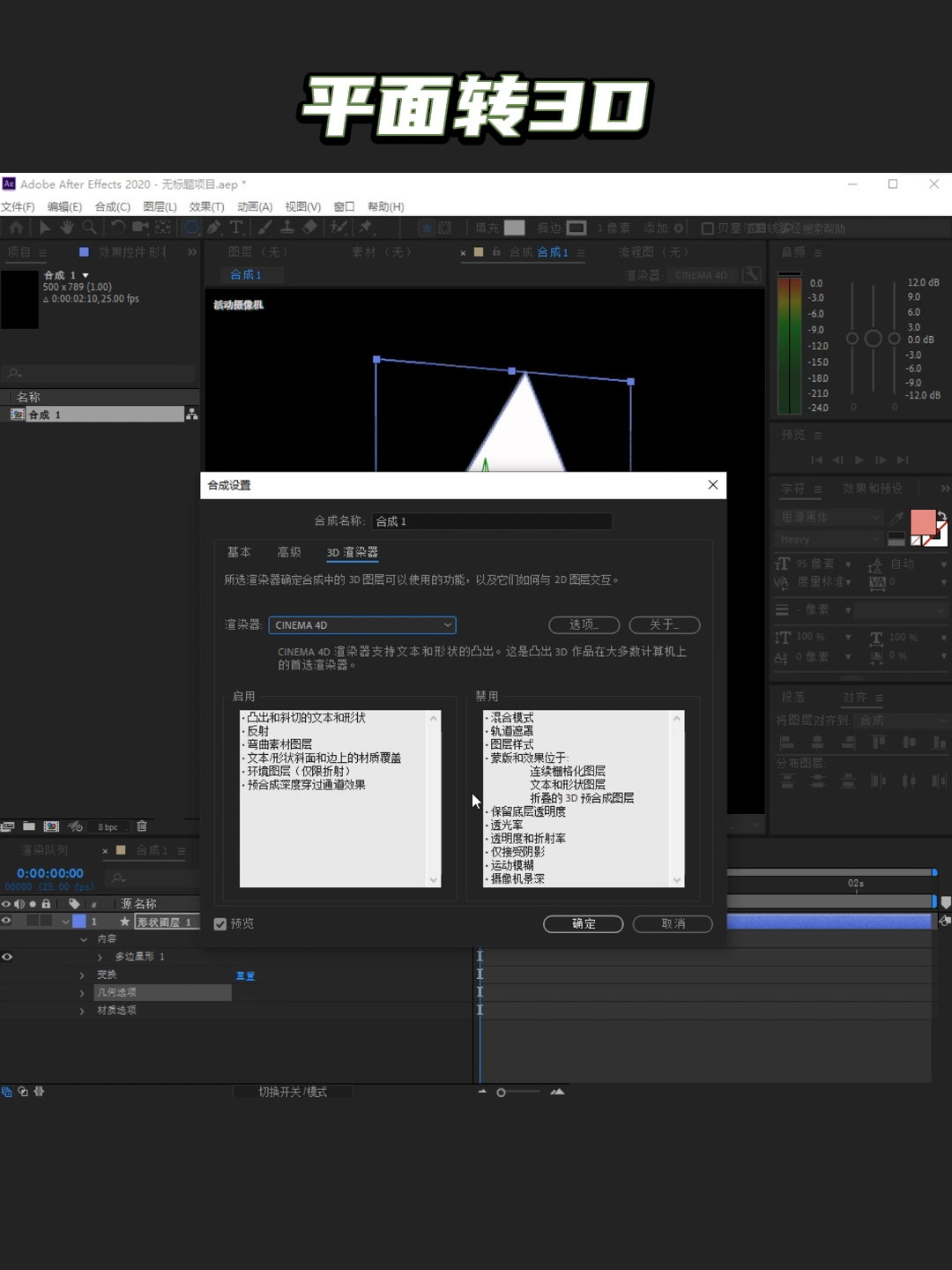The height and width of the screenshot is (1270, 952).
Task: Select the 3D 渲染器 tab
Action: pyautogui.click(x=352, y=552)
